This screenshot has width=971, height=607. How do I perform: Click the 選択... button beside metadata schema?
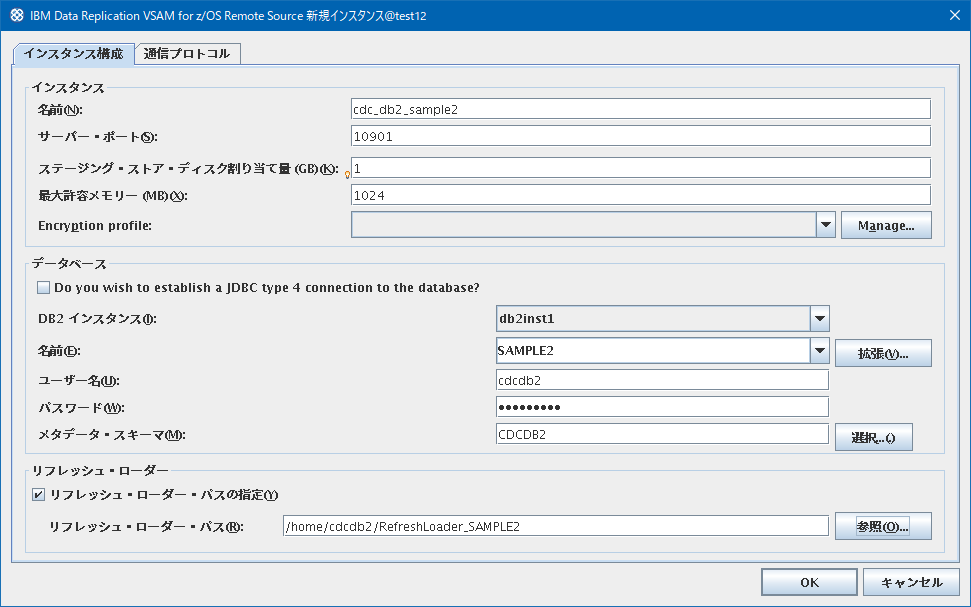(x=874, y=437)
